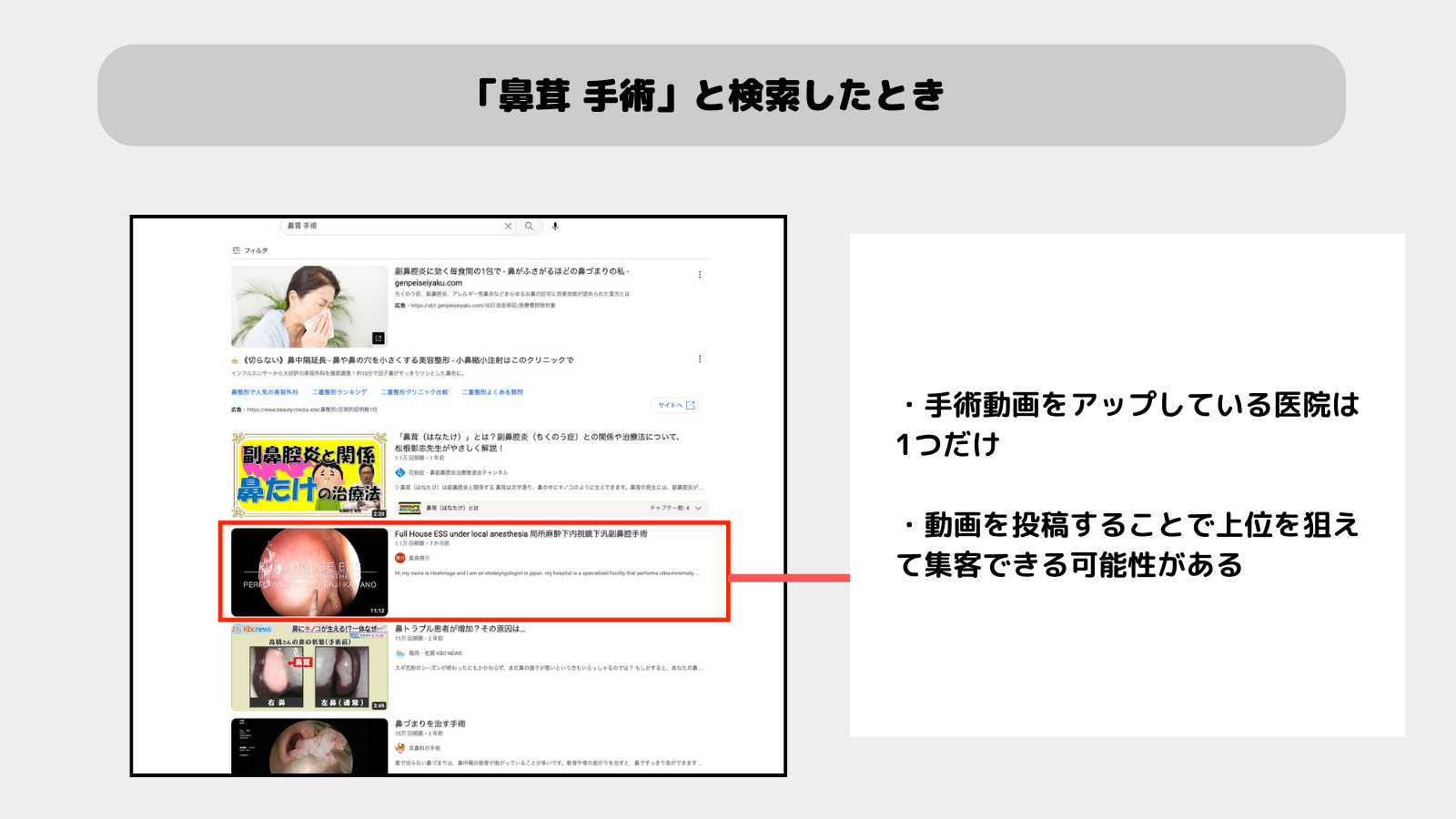
Task: Click the external-link icon on the ad thumbnail
Action: [379, 338]
